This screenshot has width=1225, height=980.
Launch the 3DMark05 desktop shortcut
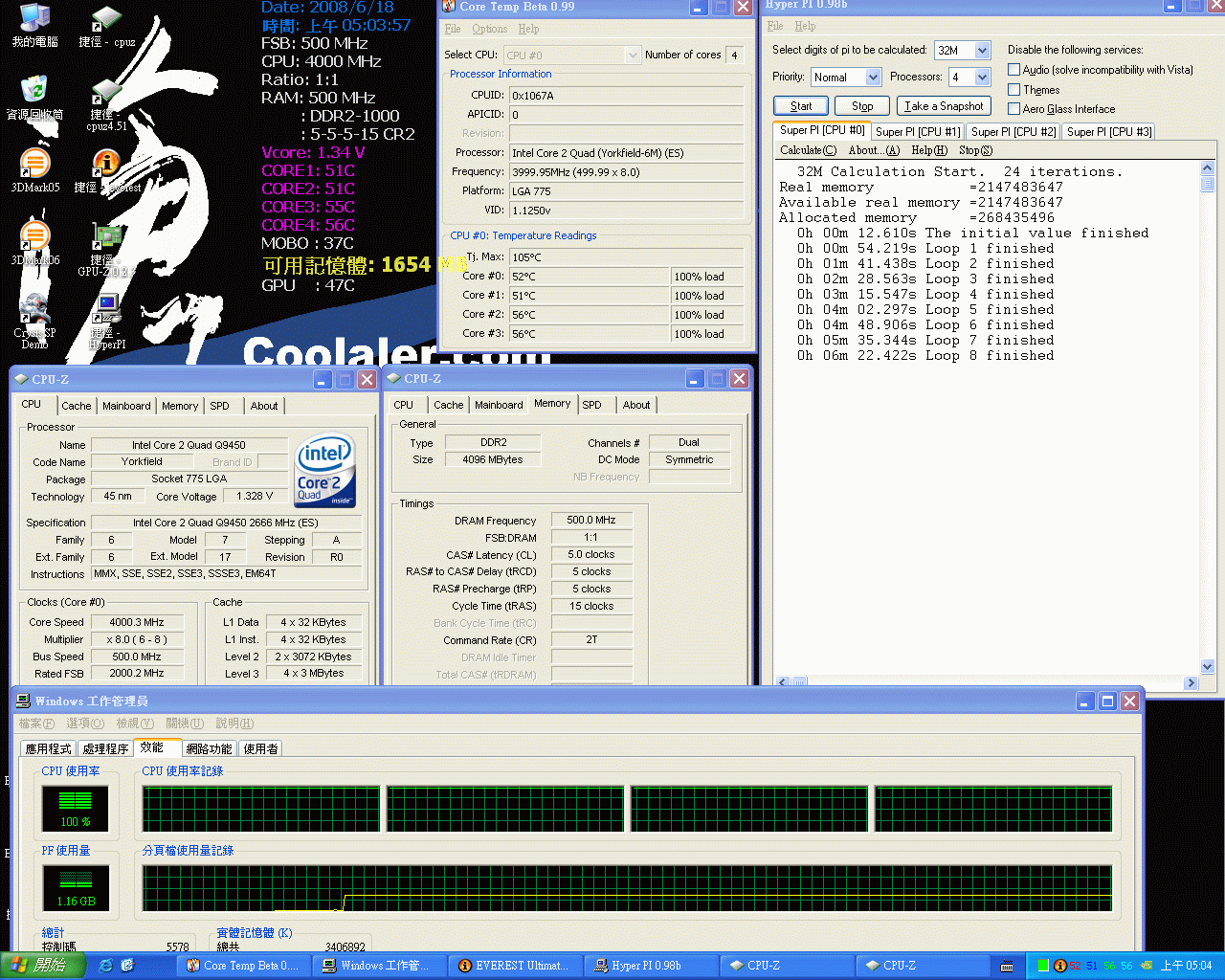pos(34,164)
